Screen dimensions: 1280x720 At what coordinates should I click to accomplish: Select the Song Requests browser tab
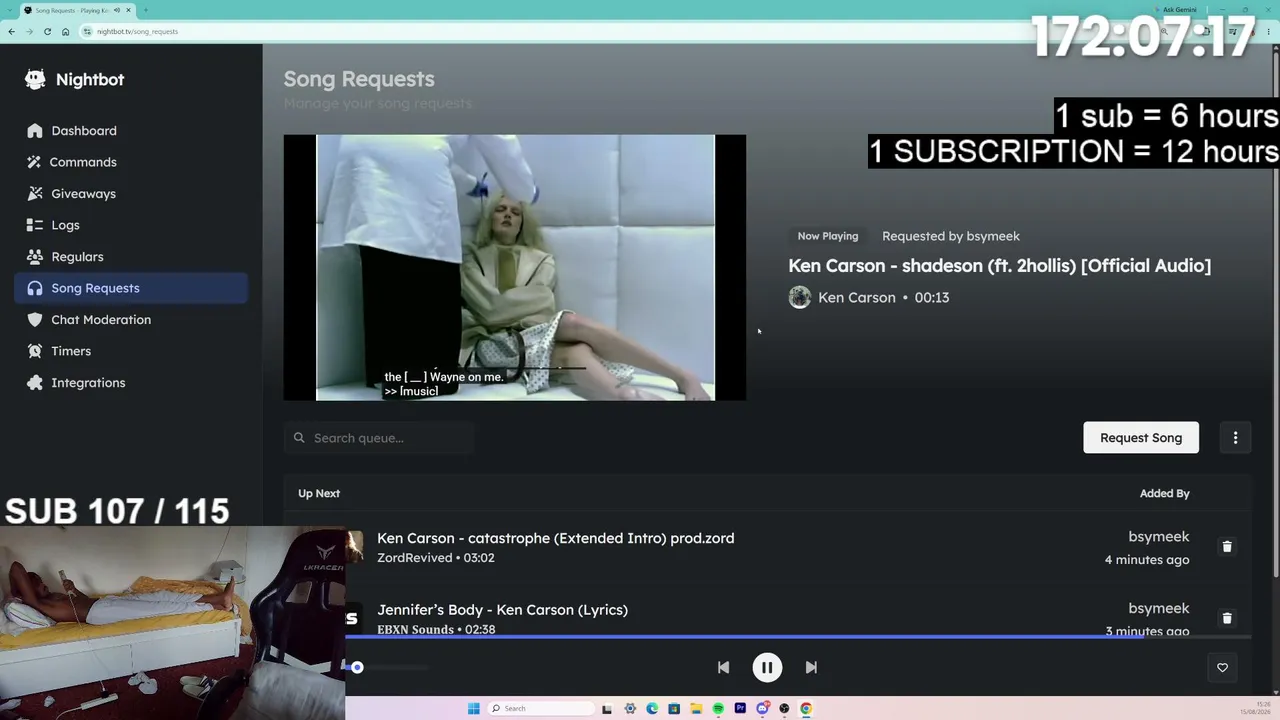[78, 10]
